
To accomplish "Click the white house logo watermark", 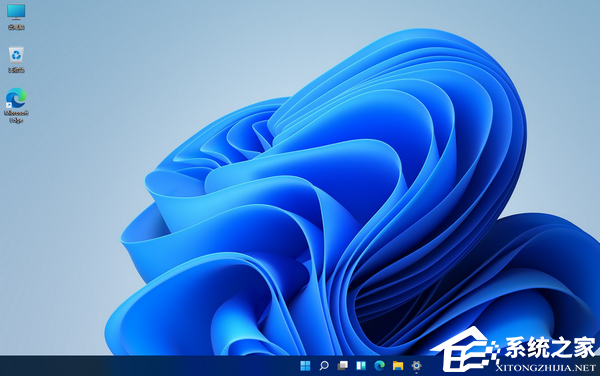I will pos(465,350).
